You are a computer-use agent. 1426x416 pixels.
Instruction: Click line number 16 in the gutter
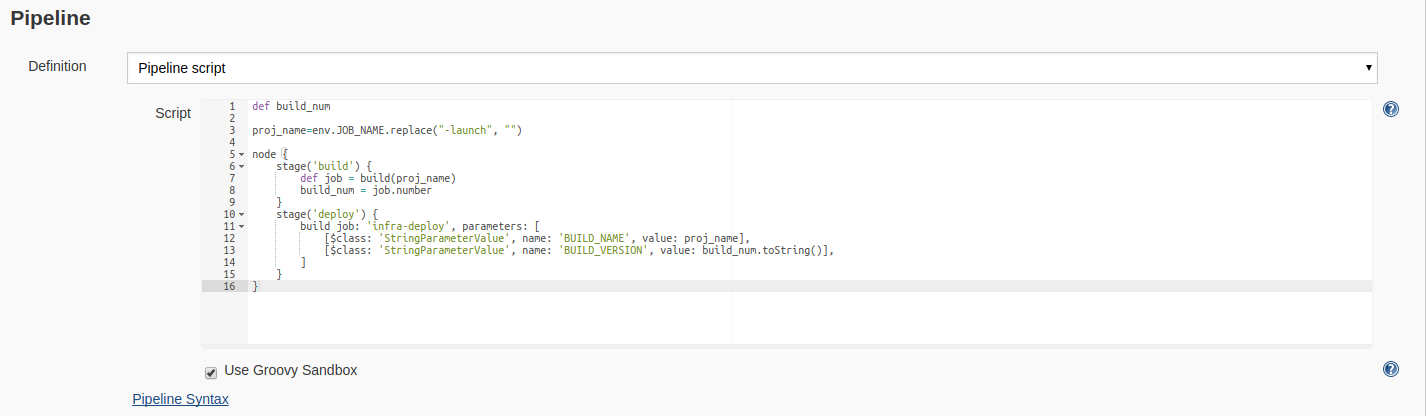coord(229,286)
